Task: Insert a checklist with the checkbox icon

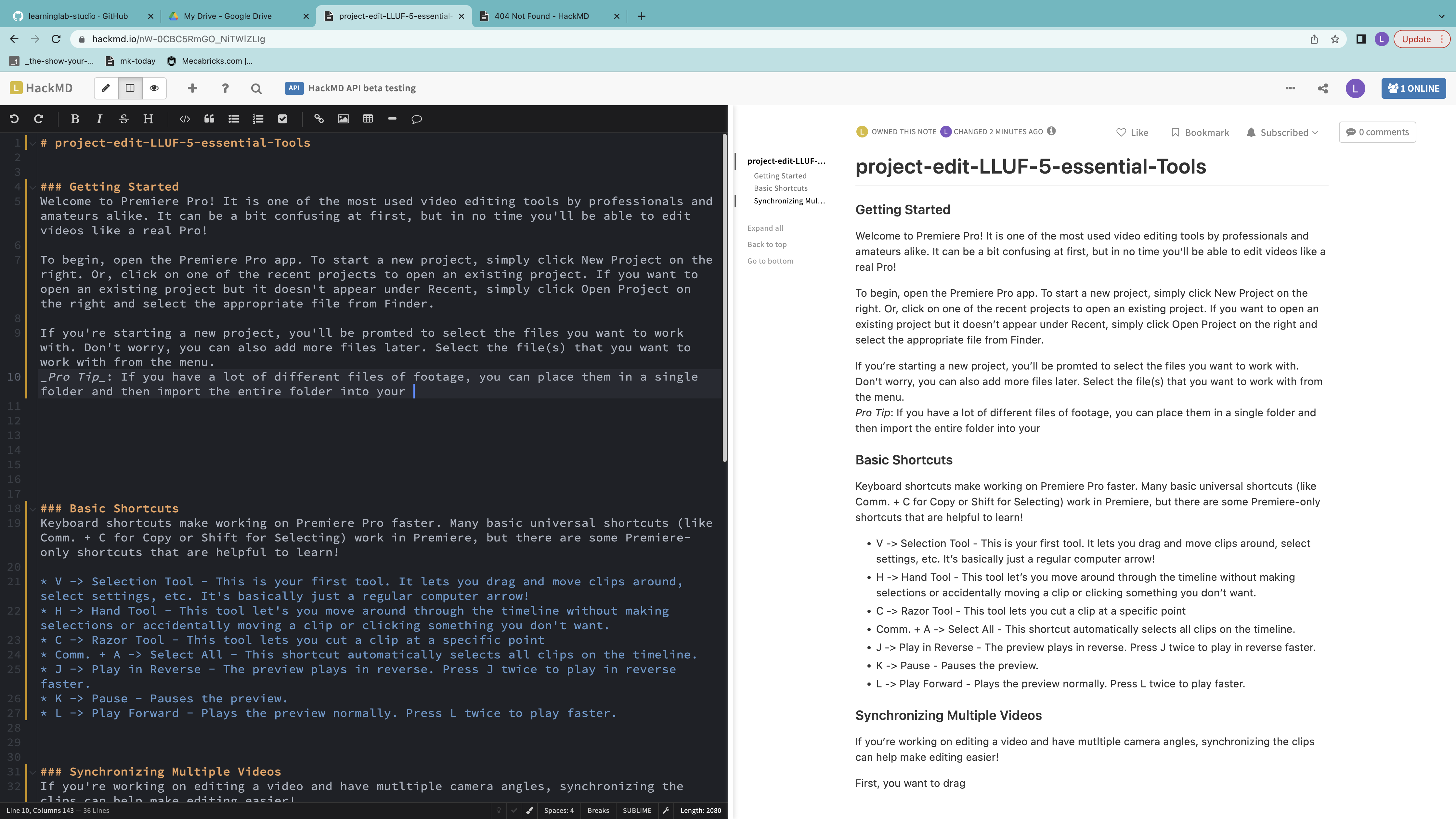Action: pos(283,119)
